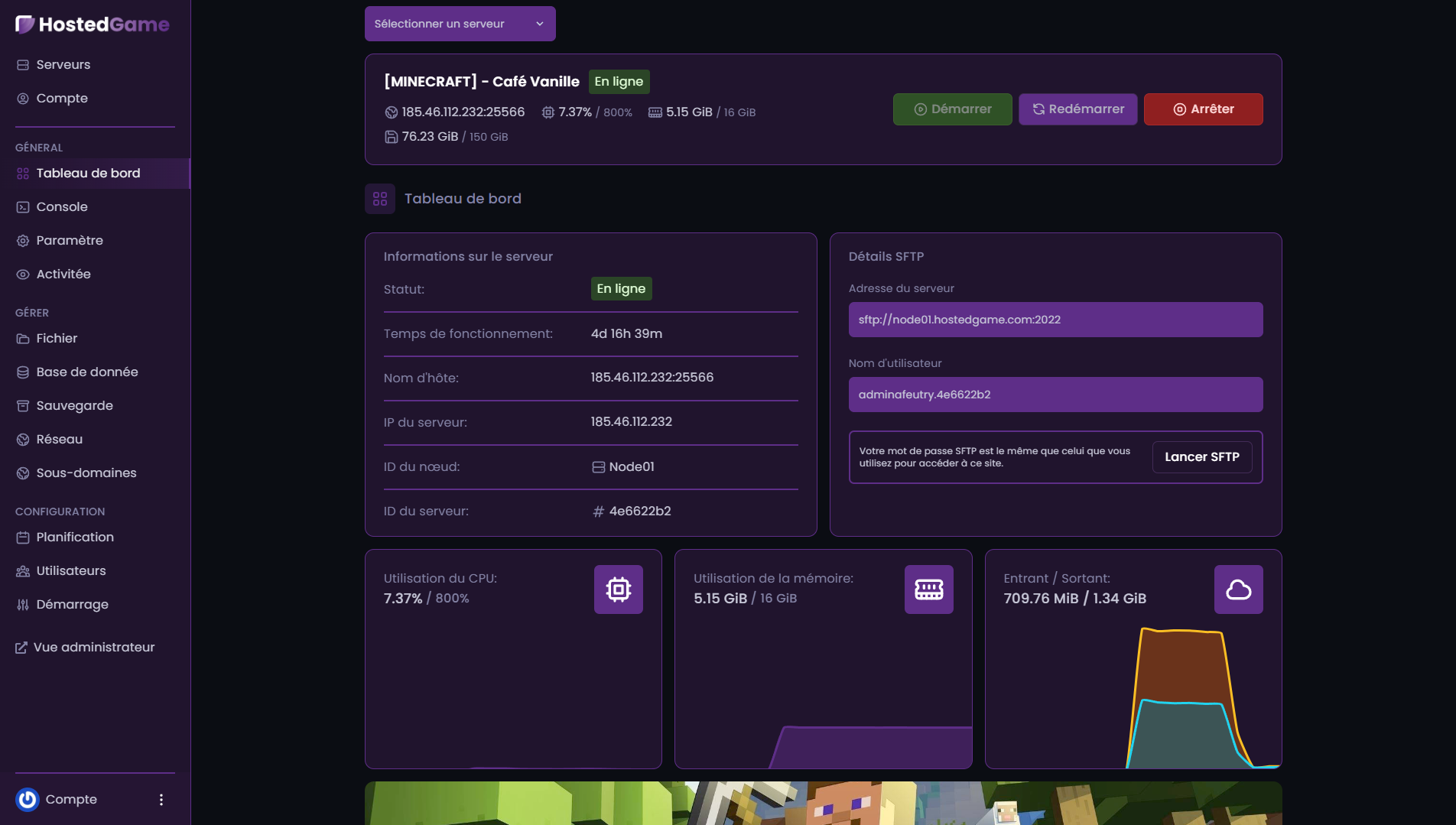Click the Arrêter button
This screenshot has height=825, width=1456.
point(1203,109)
